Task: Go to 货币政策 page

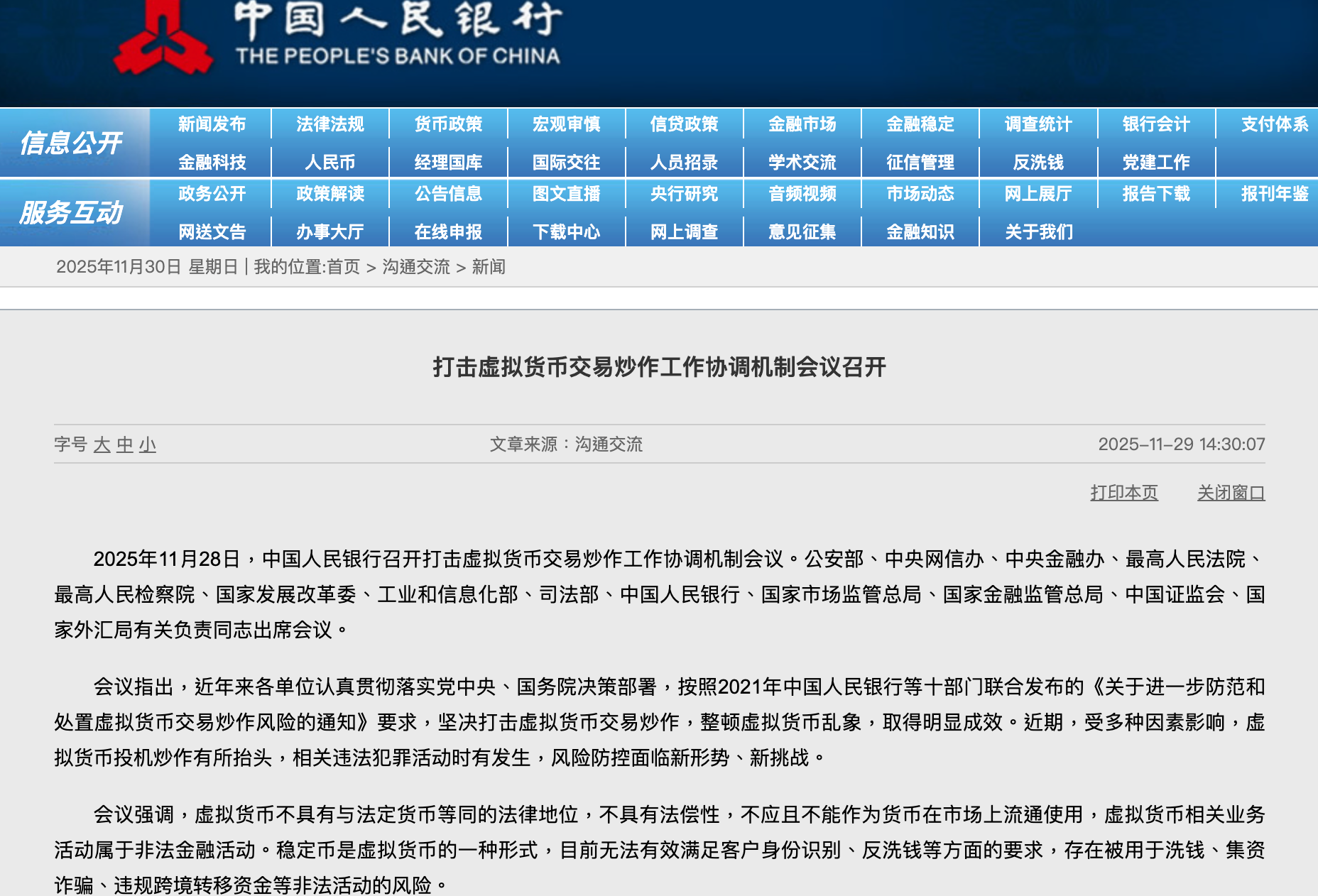Action: (448, 124)
